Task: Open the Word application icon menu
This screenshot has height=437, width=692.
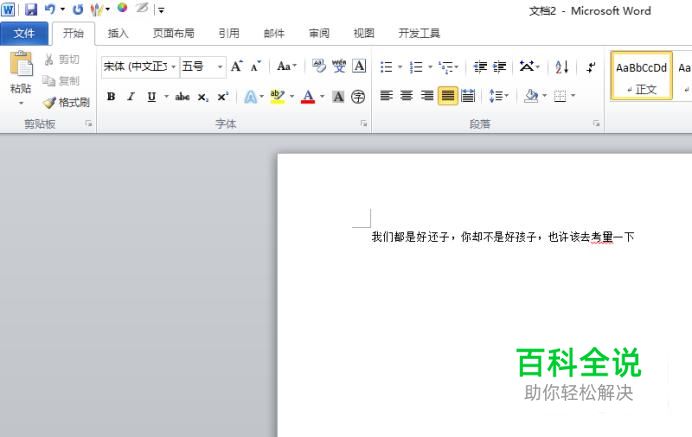Action: [8, 9]
